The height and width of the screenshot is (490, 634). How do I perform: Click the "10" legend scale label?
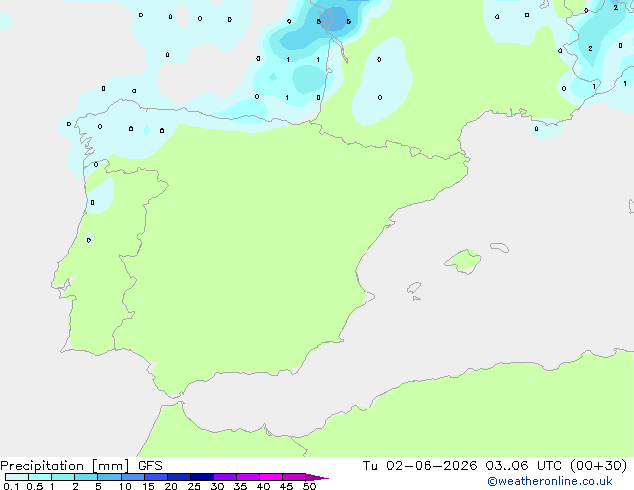125,486
